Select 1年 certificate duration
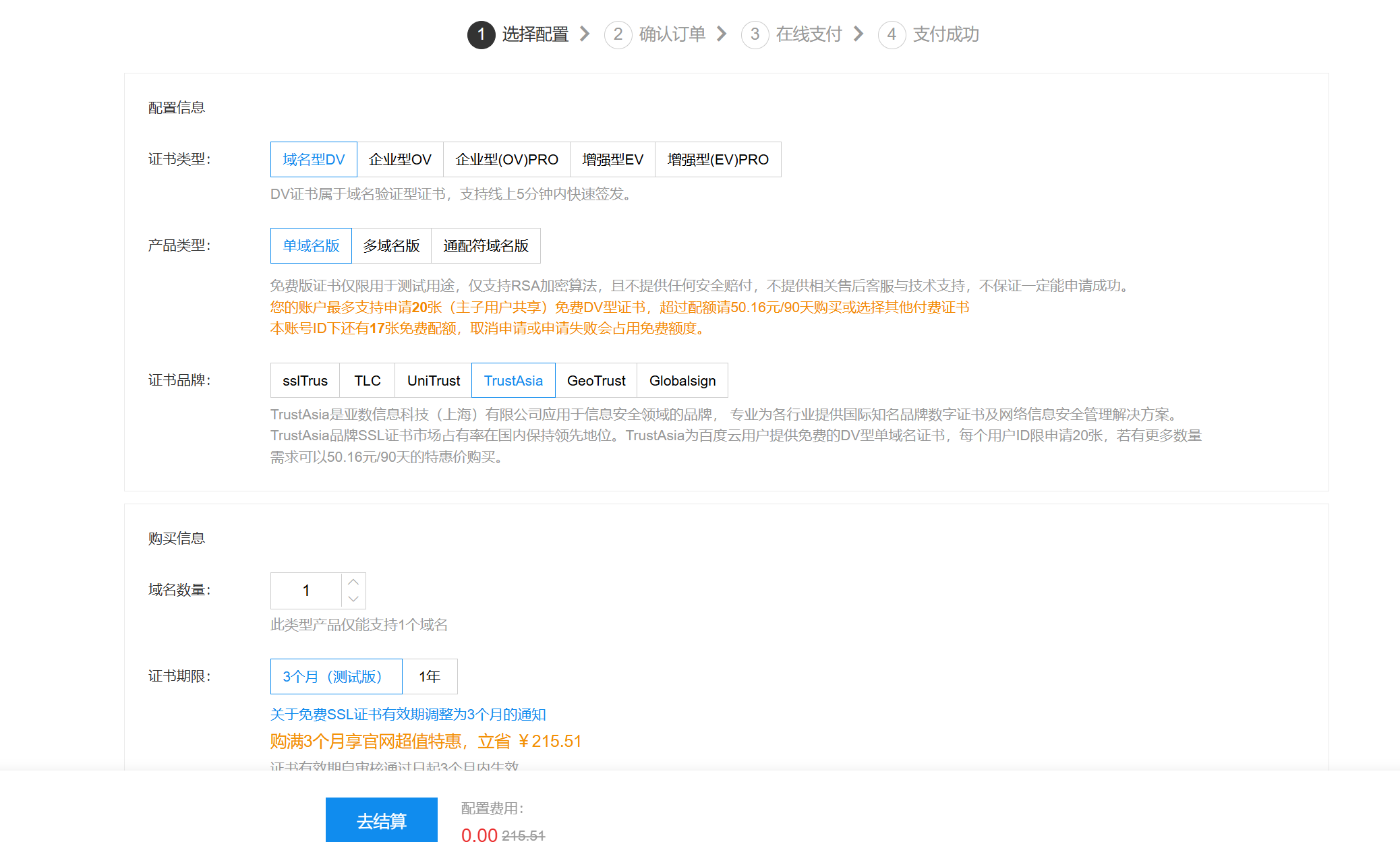 click(430, 677)
